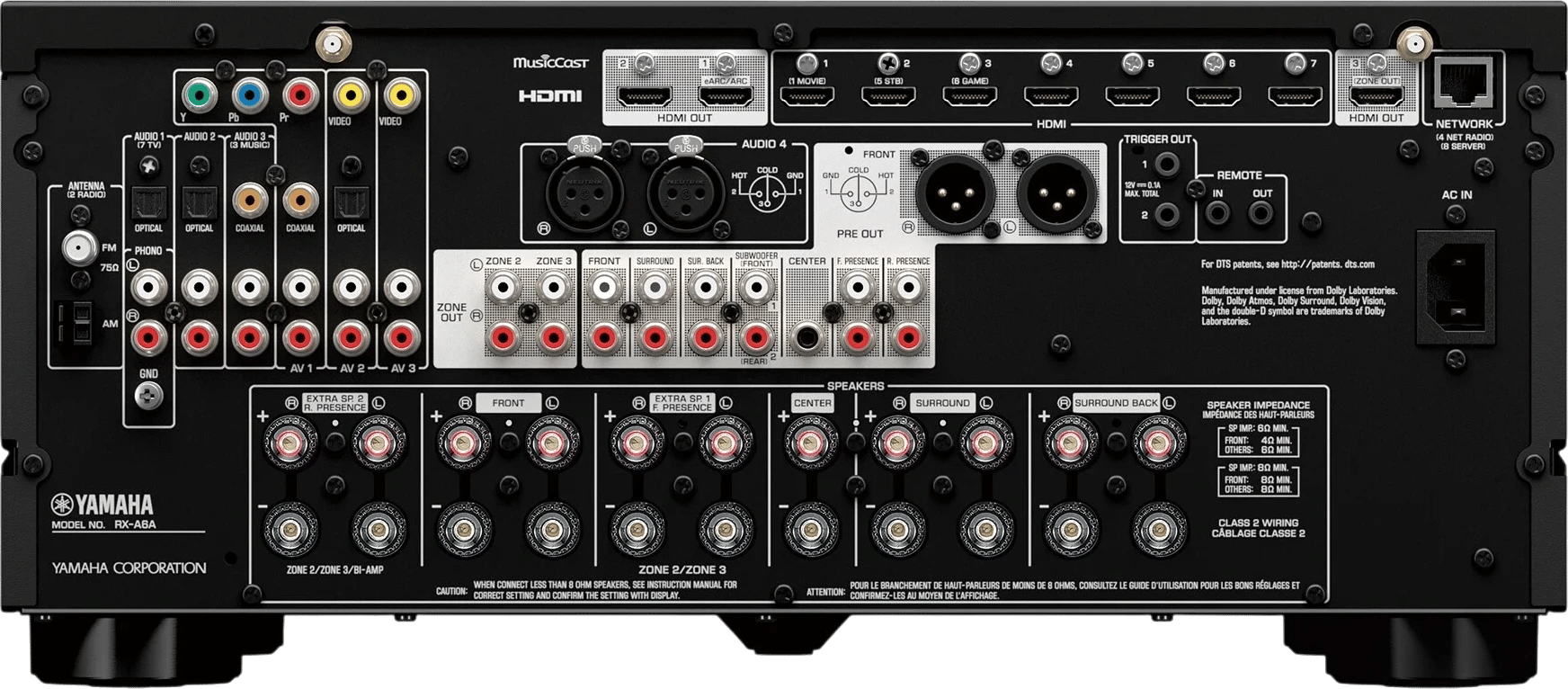1568x689 pixels.
Task: Click SUBWOOFER 1 (FRONT) pre out jack
Action: point(756,288)
